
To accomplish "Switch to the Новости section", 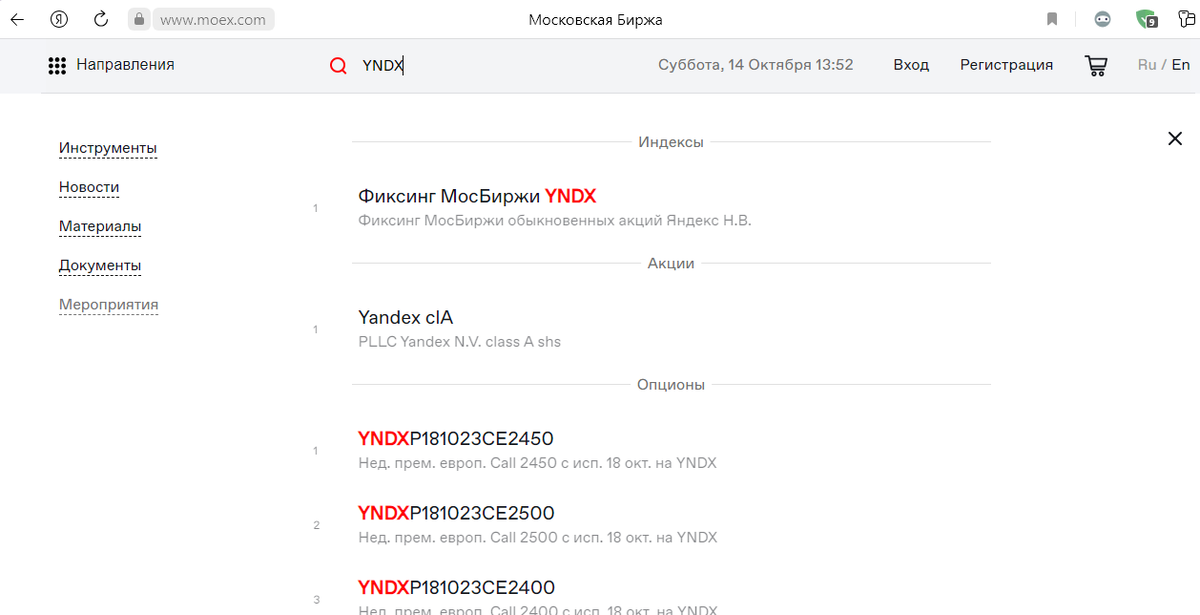I will [x=88, y=187].
